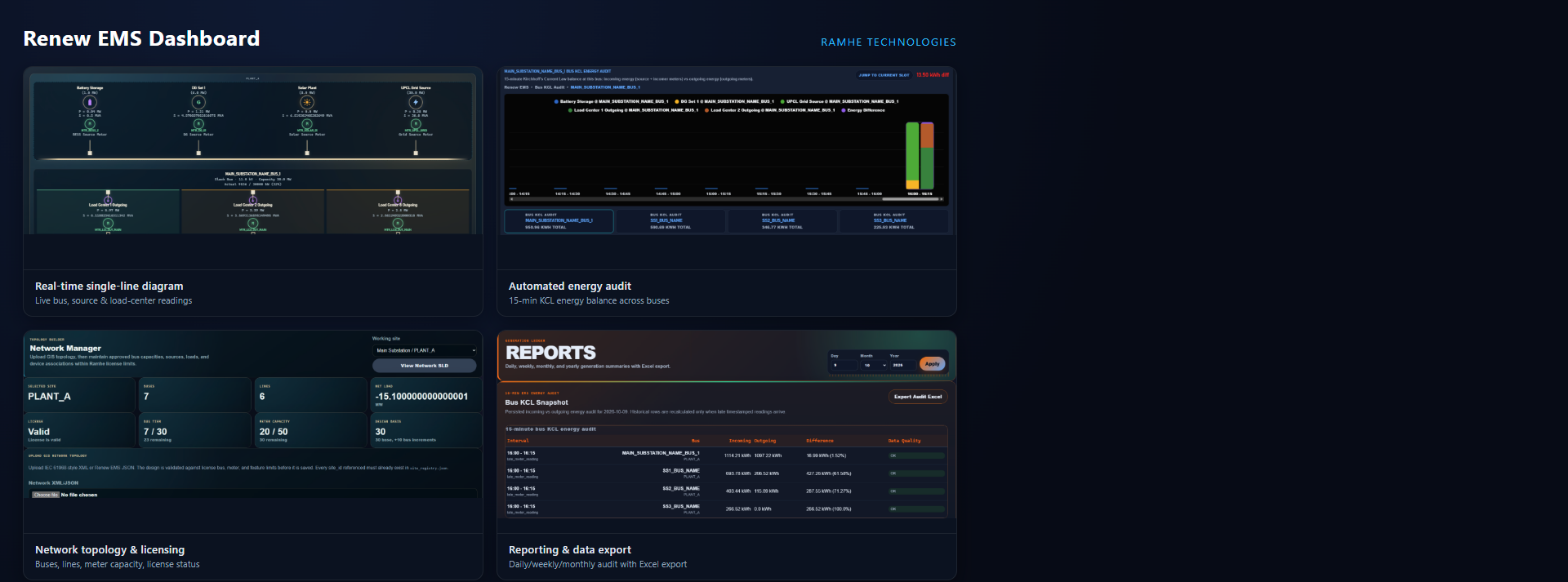
Task: Click SS3_BUS_NAME row in audit table
Action: click(726, 509)
